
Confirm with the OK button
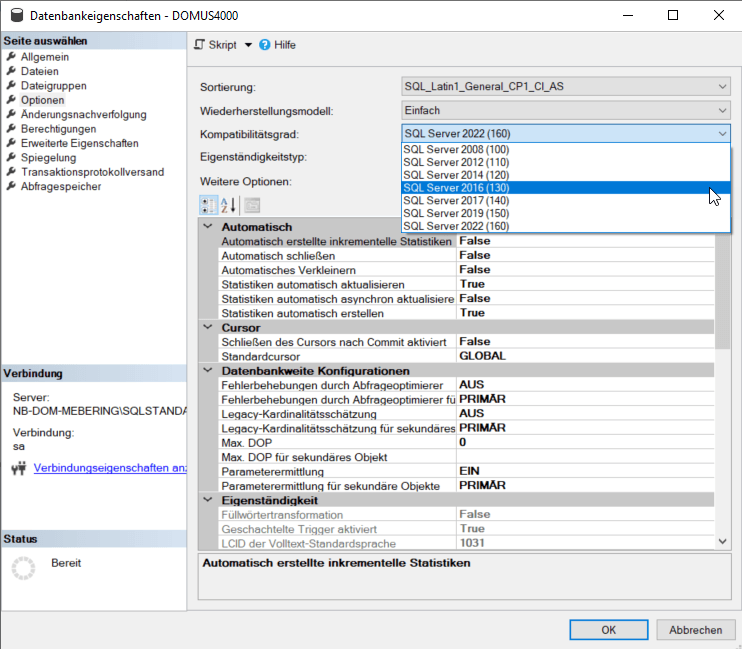pos(609,630)
